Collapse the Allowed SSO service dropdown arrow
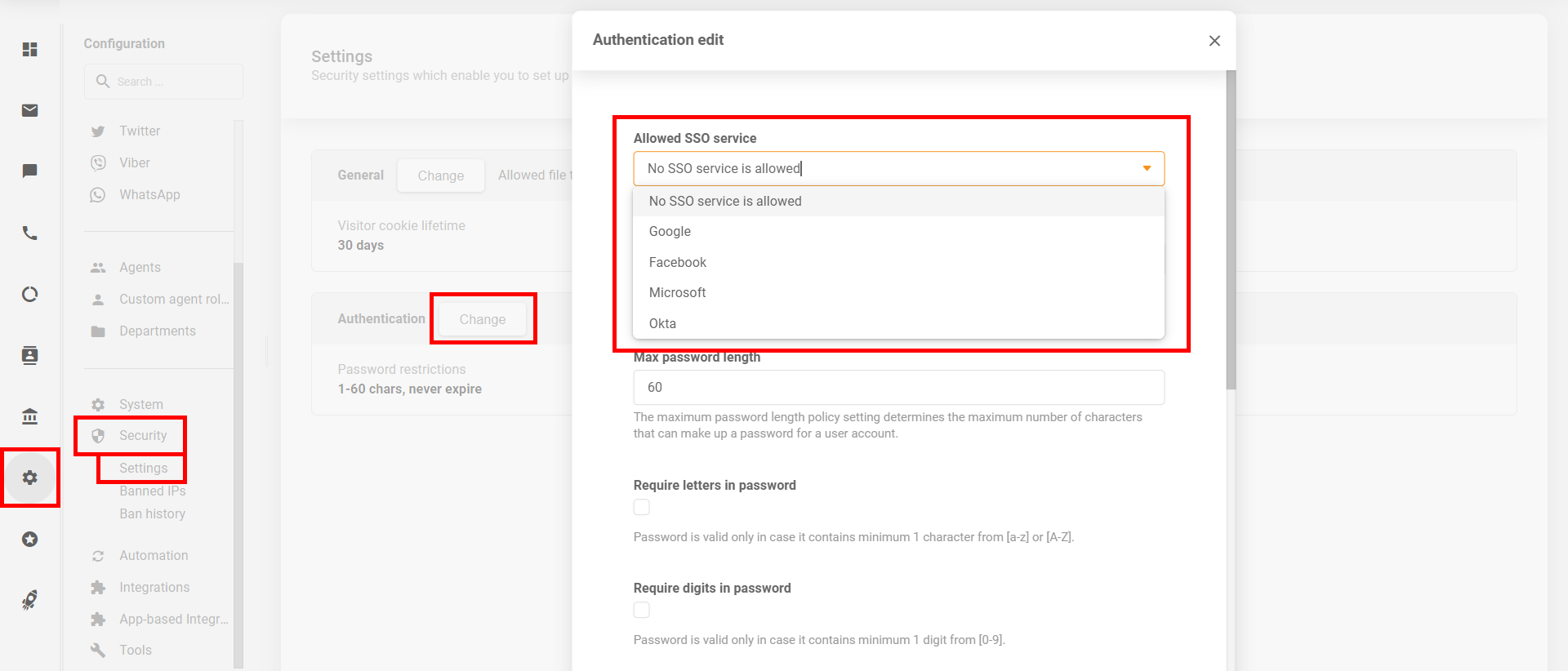 (1147, 168)
